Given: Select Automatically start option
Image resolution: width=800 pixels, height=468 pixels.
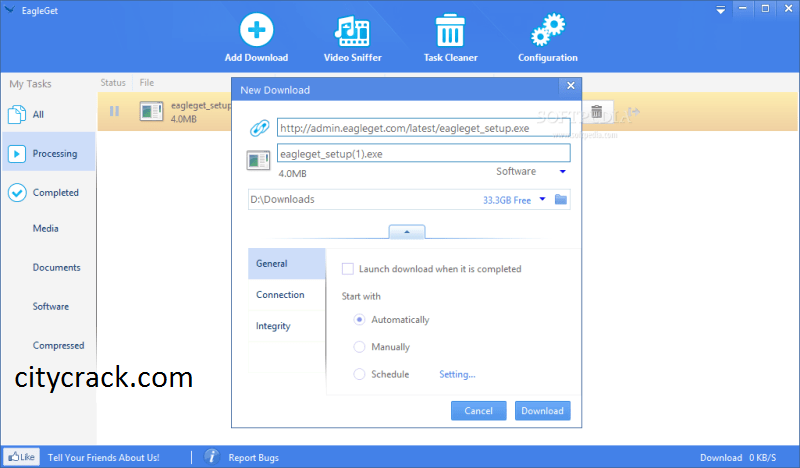Looking at the screenshot, I should click(x=359, y=319).
